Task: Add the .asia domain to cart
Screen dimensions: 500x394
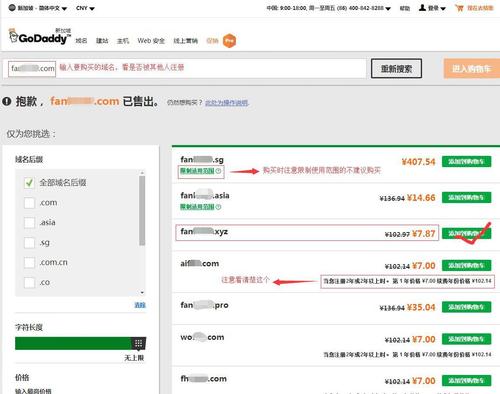Action: coord(466,198)
